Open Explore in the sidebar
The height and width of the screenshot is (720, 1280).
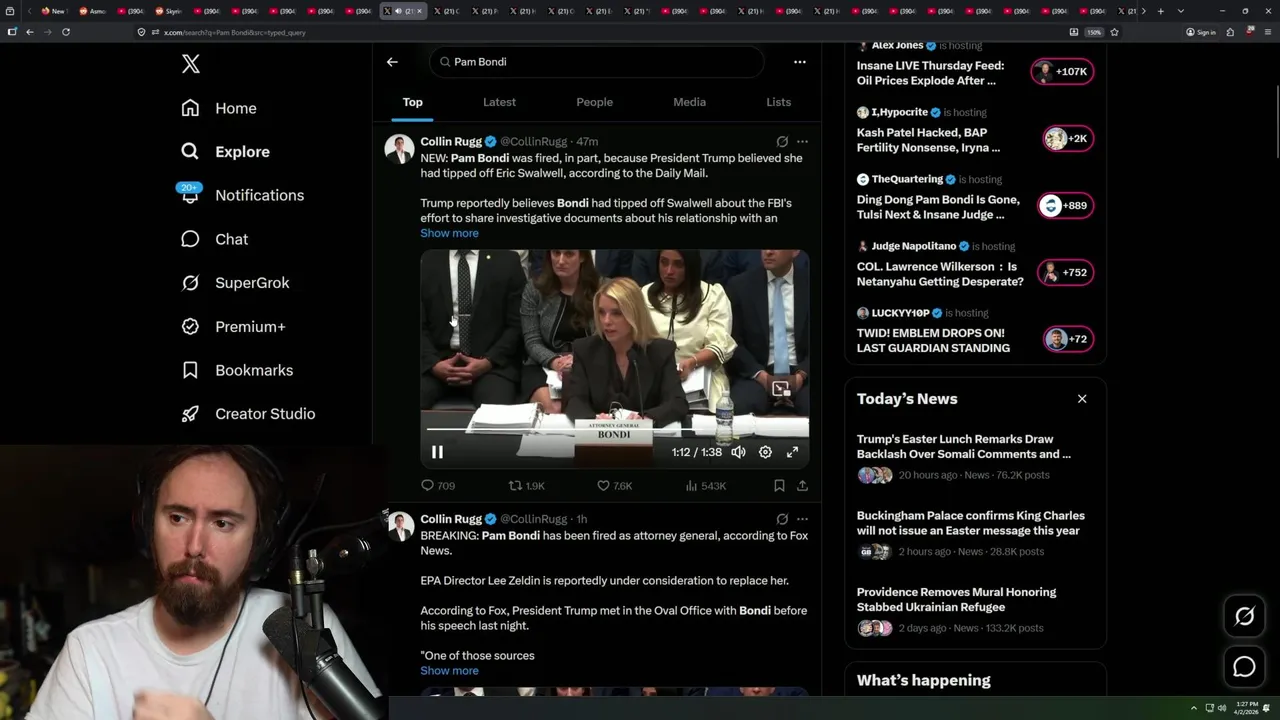[x=225, y=152]
